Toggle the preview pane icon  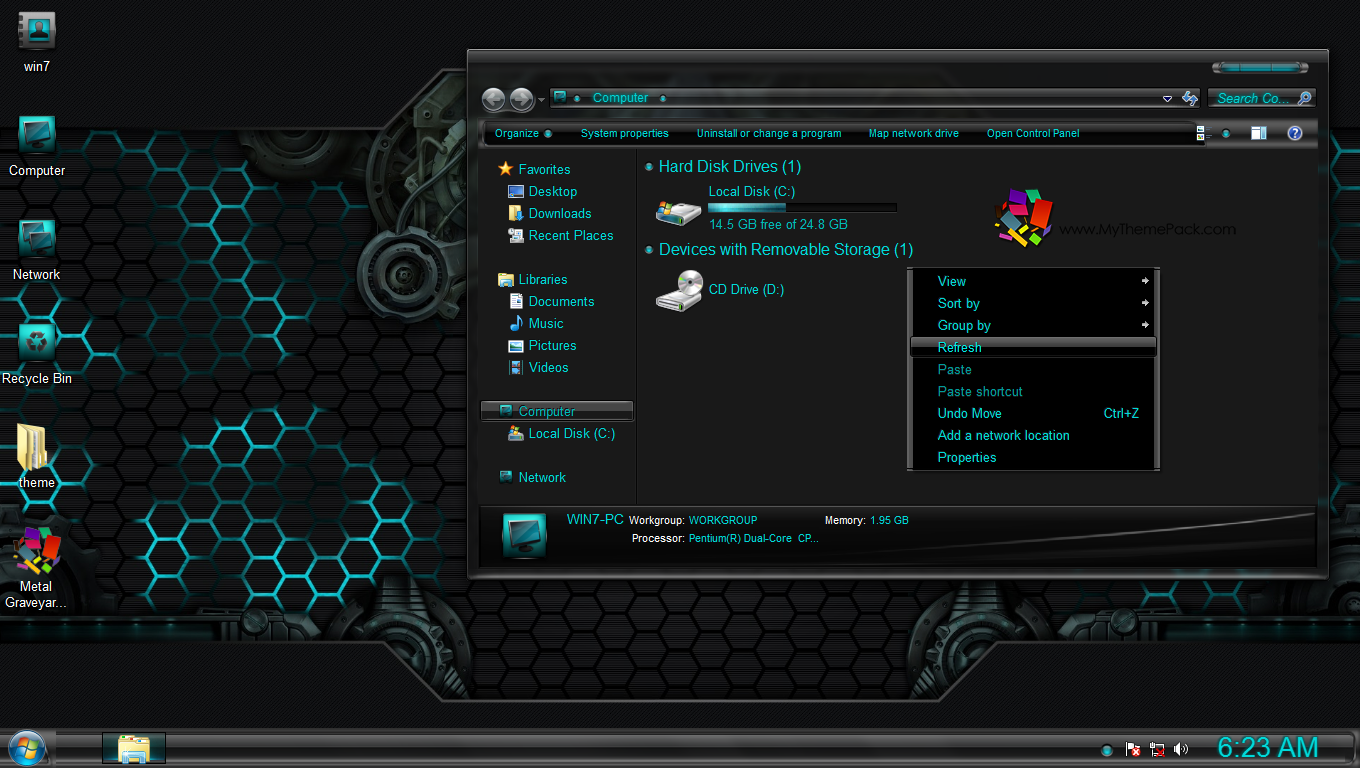pos(1259,133)
